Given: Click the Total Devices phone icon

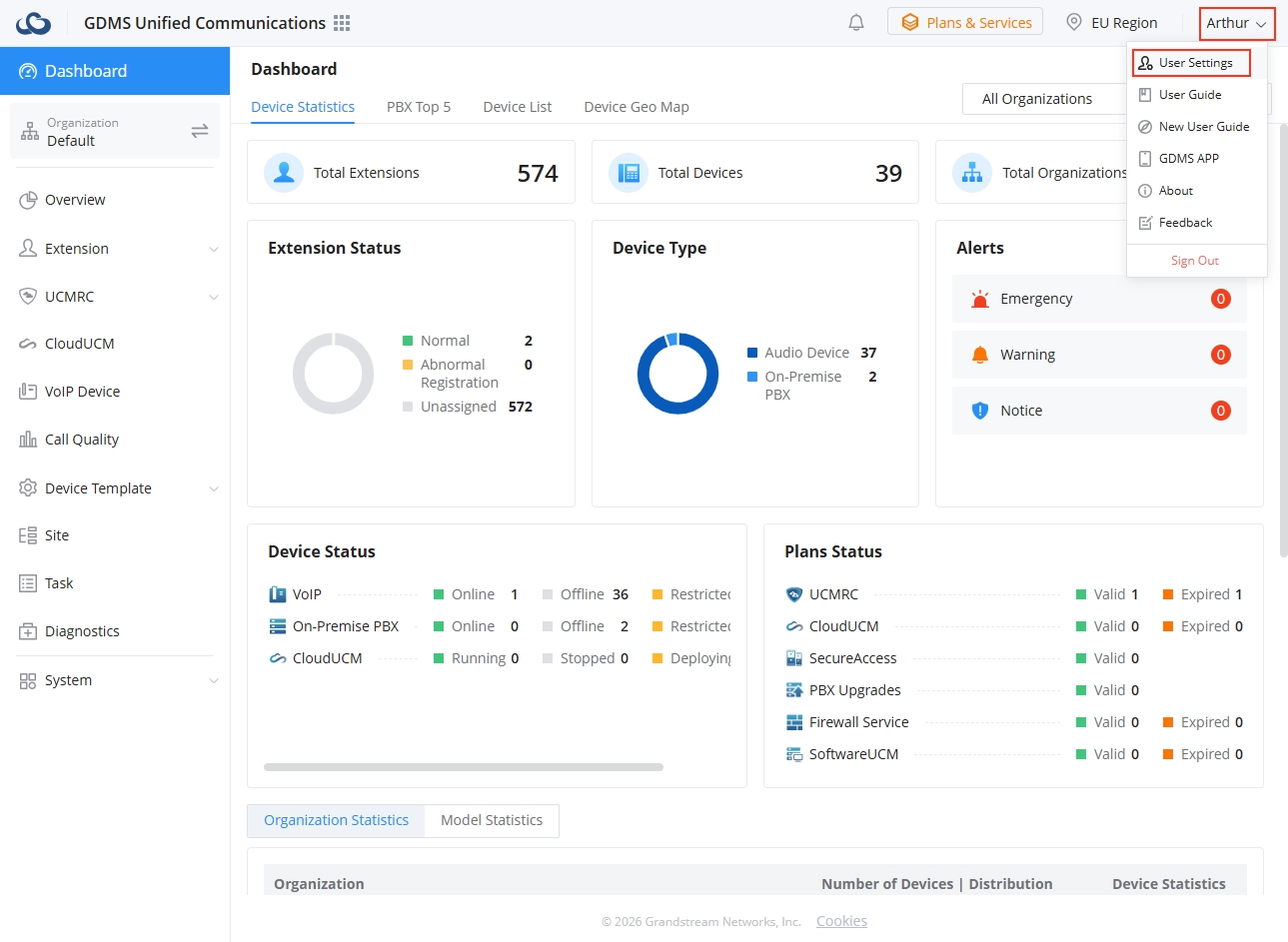Looking at the screenshot, I should [629, 173].
